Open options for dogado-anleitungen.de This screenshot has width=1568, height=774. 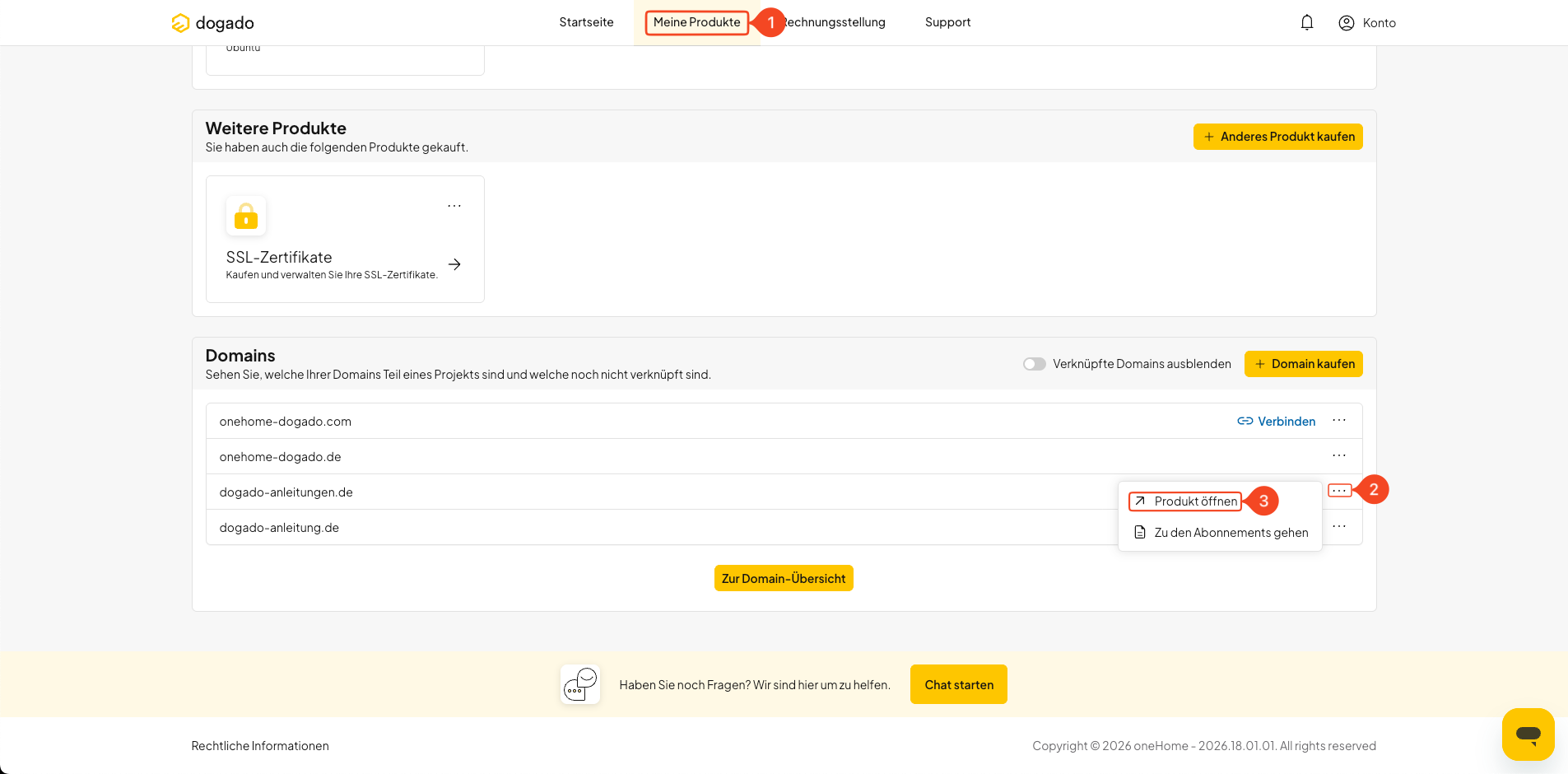1339,491
